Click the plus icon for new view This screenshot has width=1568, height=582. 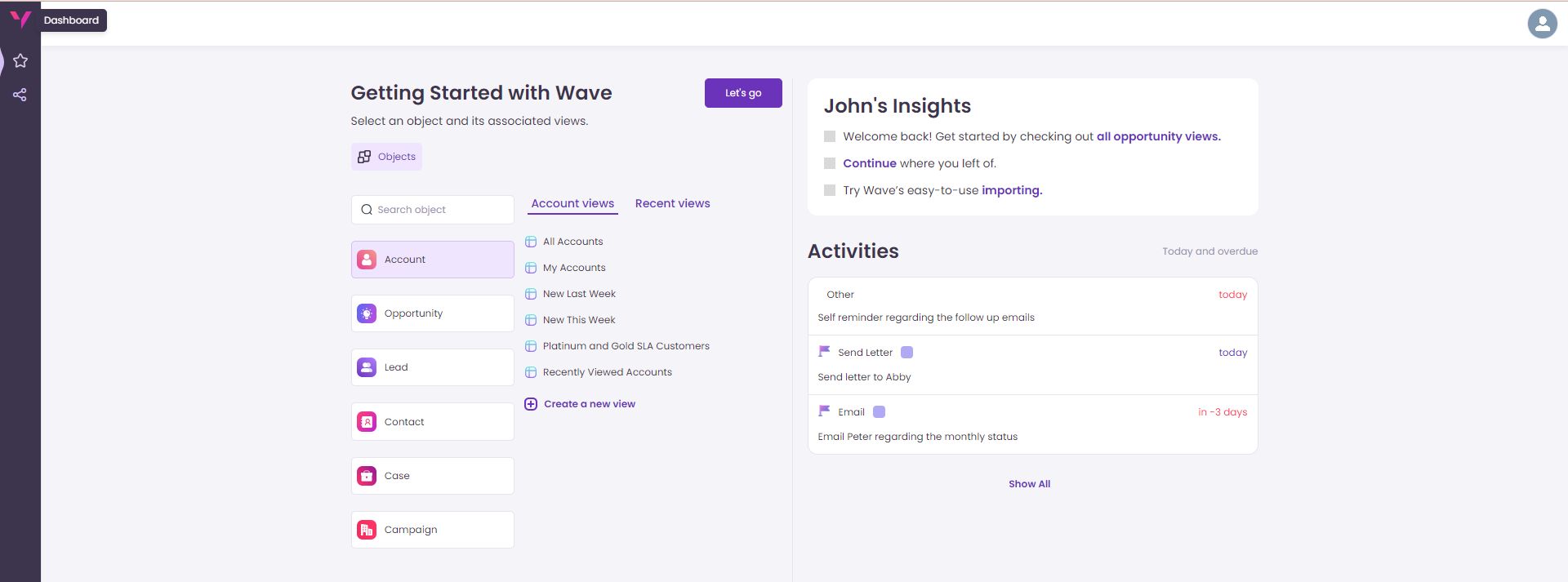point(531,404)
